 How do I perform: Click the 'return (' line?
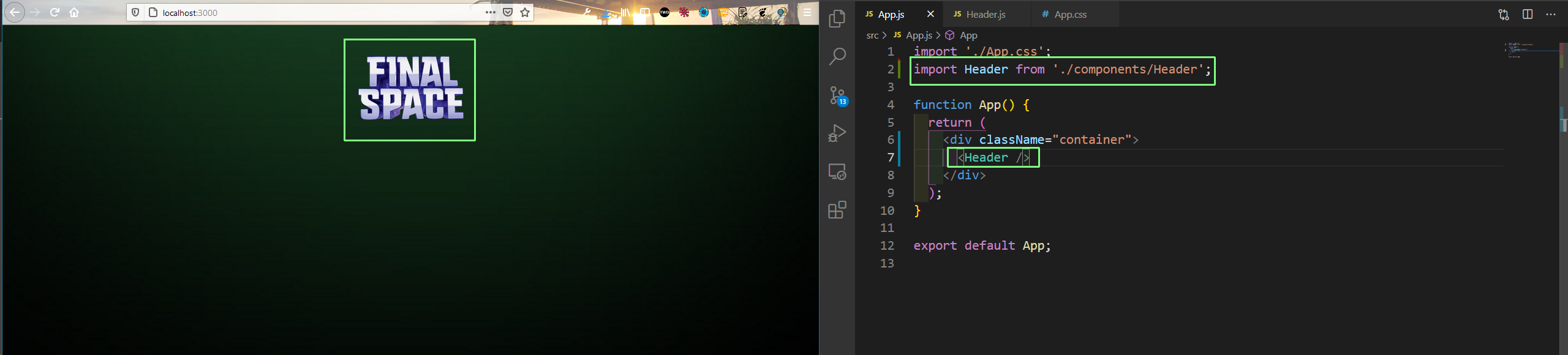click(957, 122)
